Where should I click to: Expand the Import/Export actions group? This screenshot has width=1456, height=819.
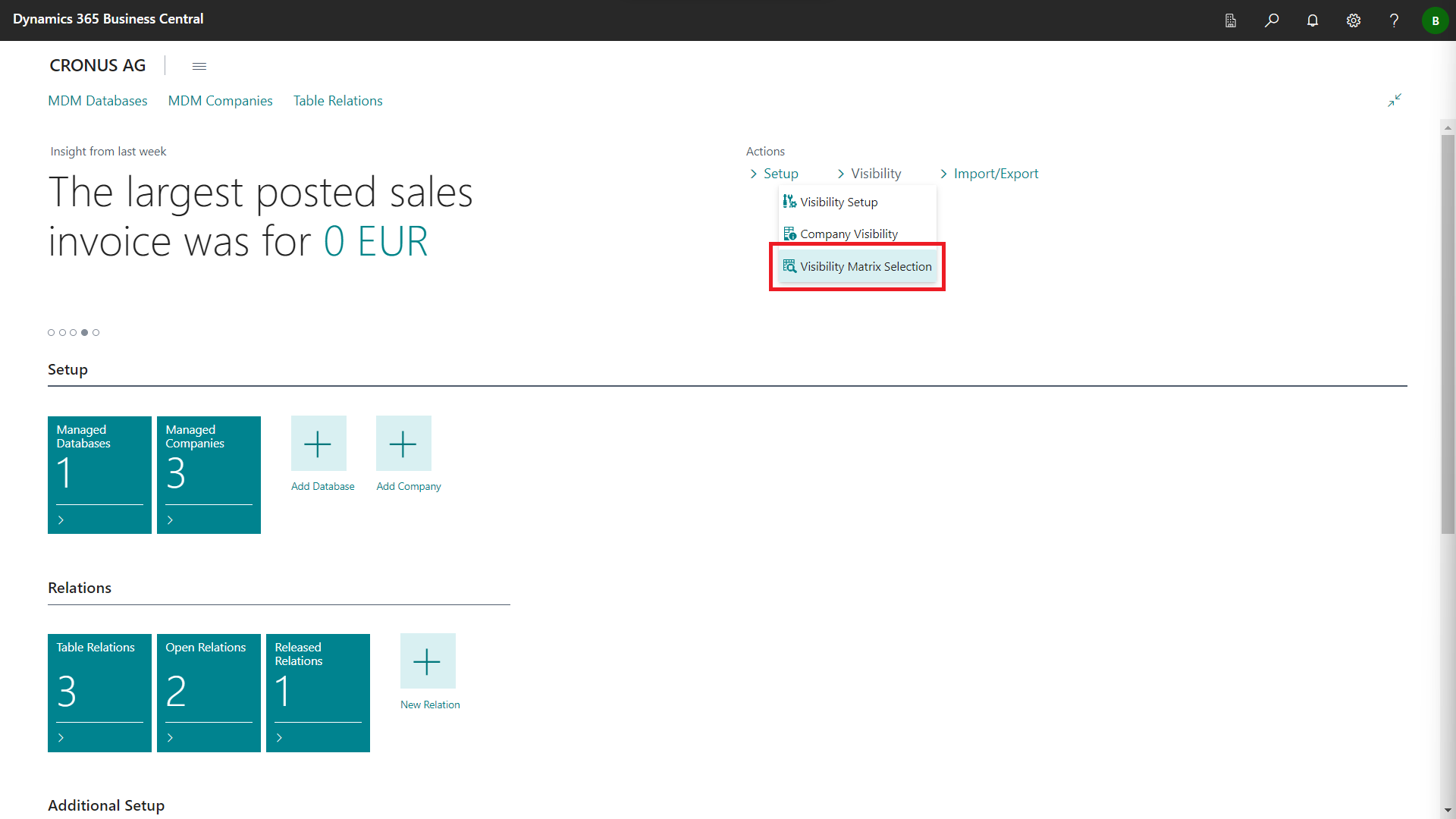(989, 174)
